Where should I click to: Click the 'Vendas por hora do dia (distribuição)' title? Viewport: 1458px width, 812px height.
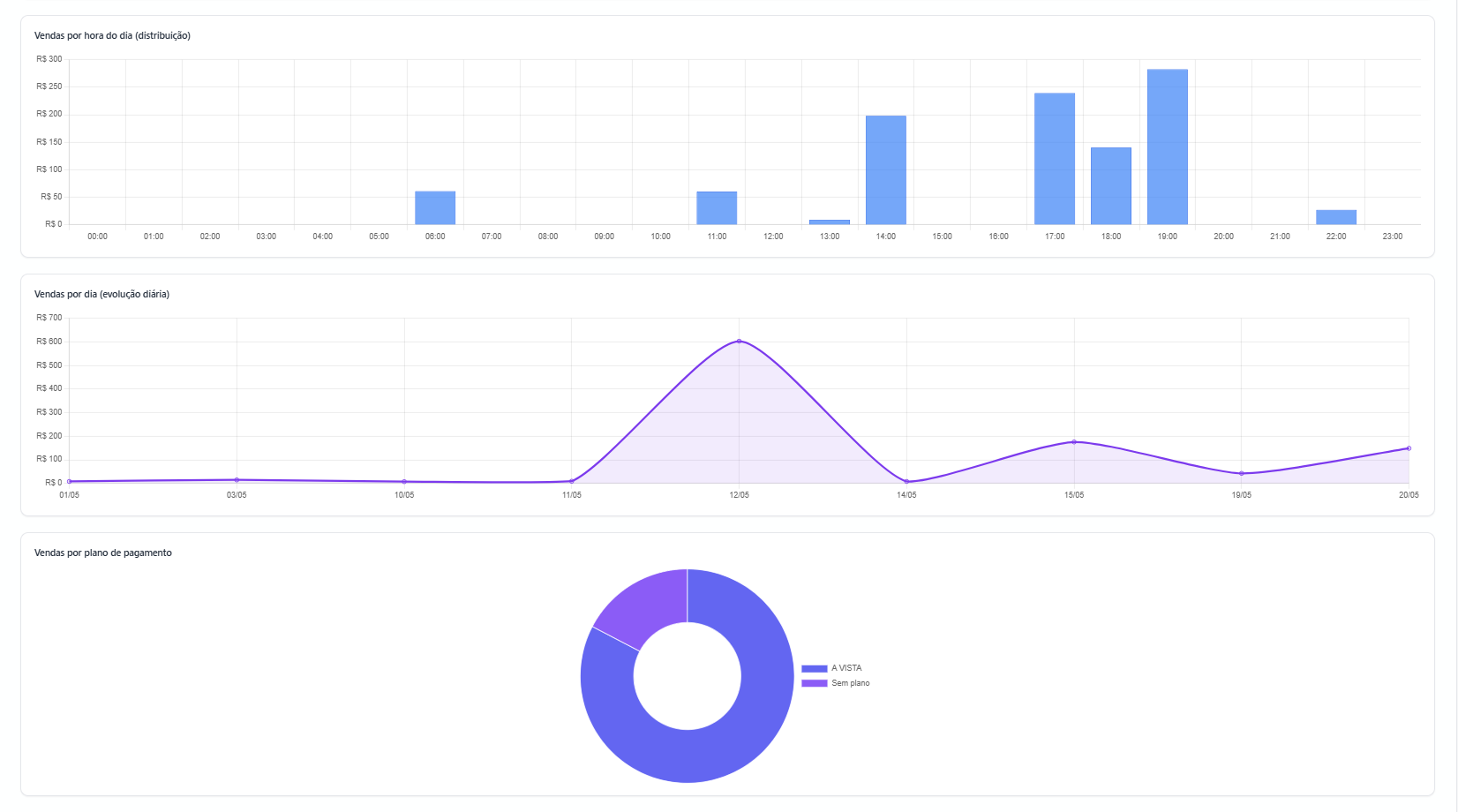point(112,35)
